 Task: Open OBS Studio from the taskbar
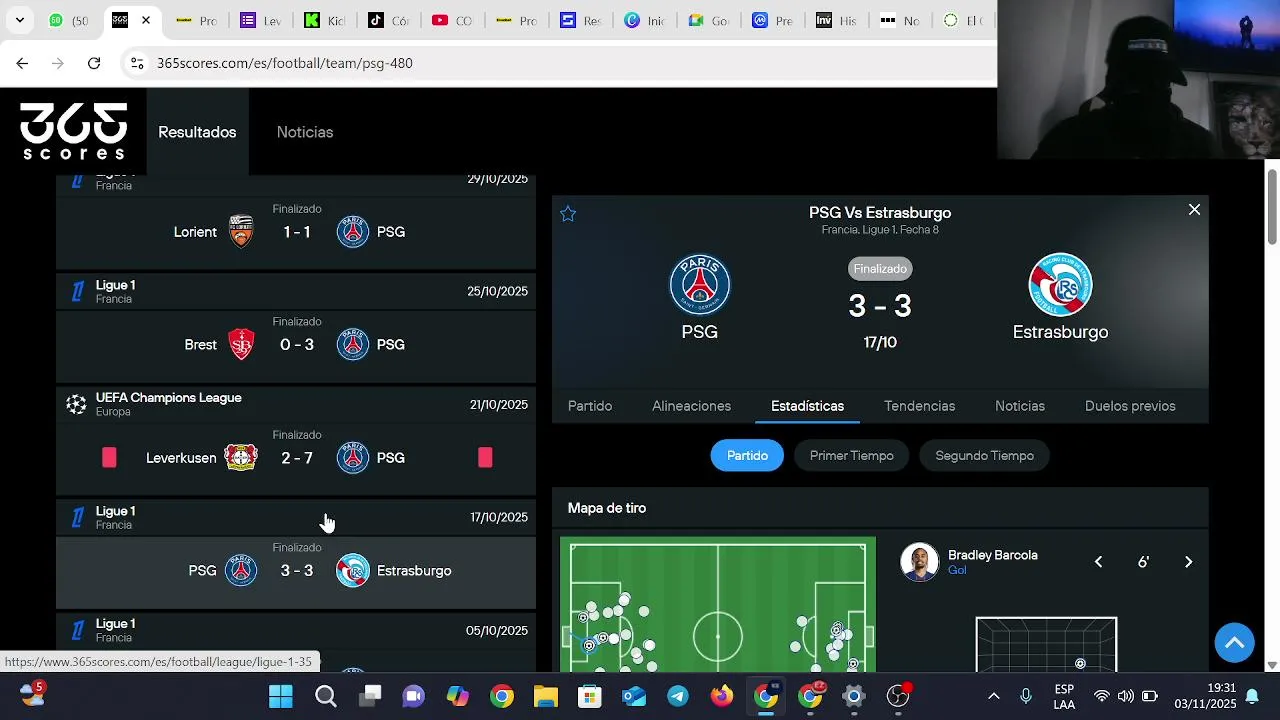pos(898,696)
